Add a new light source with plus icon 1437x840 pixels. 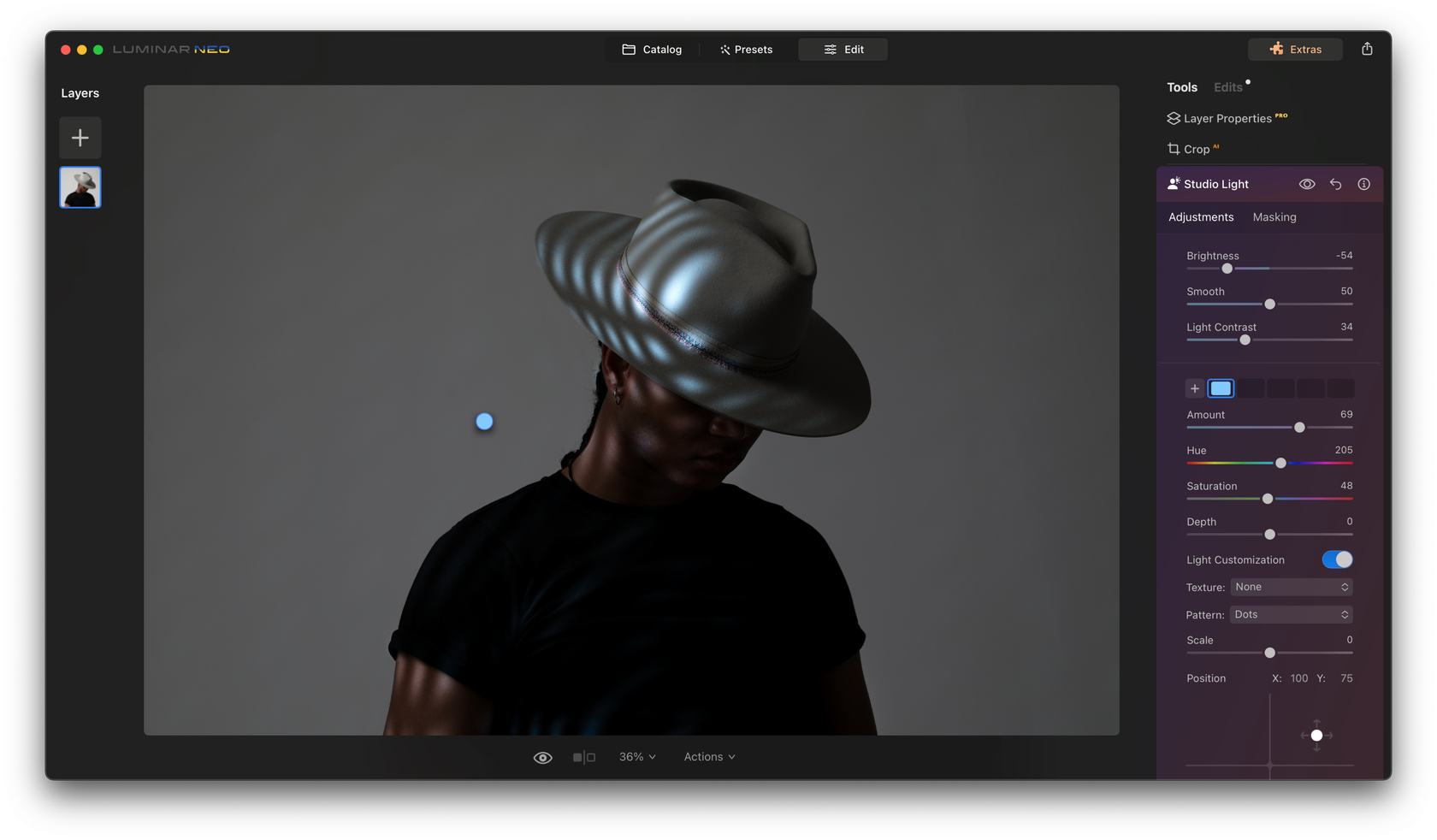[x=1194, y=387]
